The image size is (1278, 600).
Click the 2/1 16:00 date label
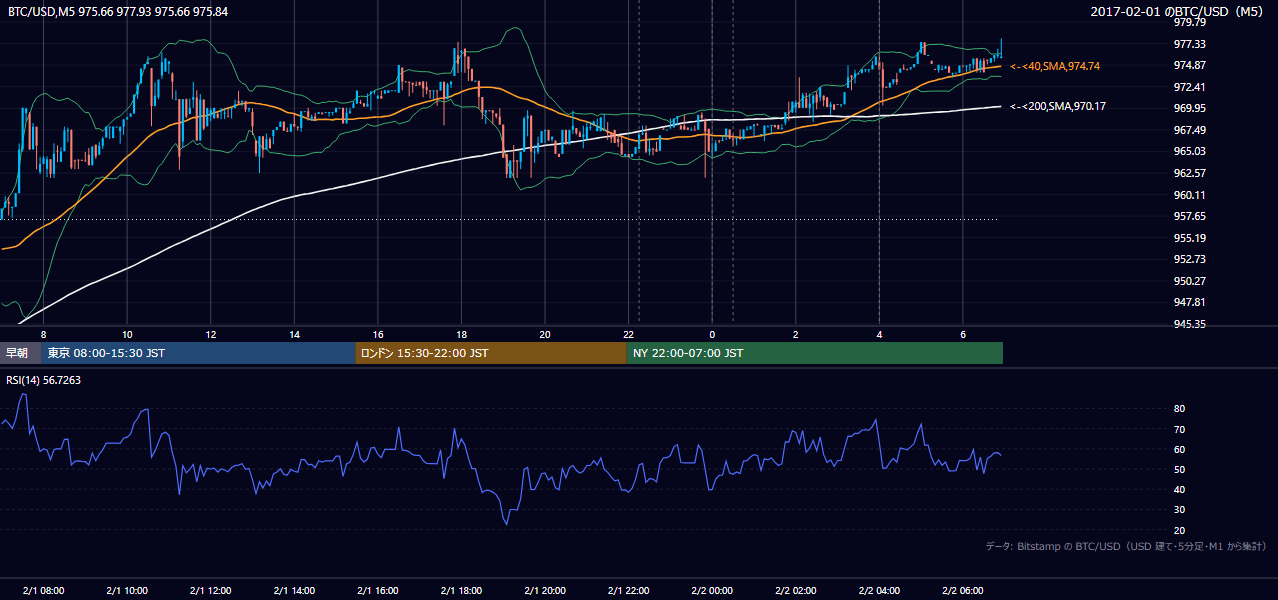[377, 590]
